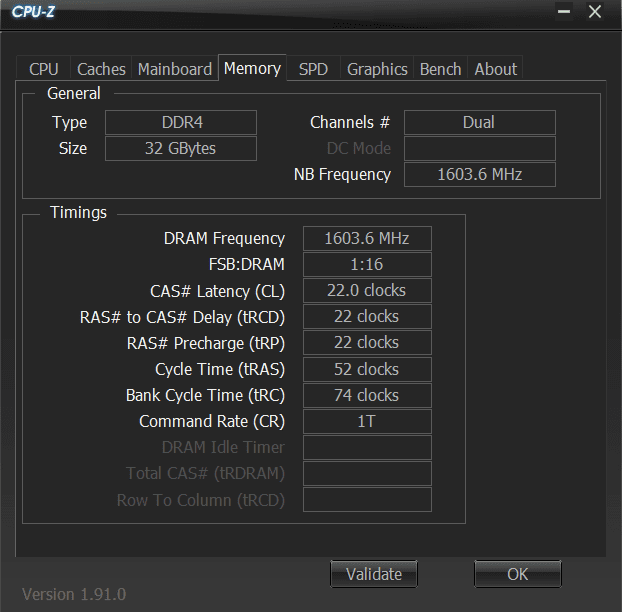Click the NB Frequency value field

(480, 175)
